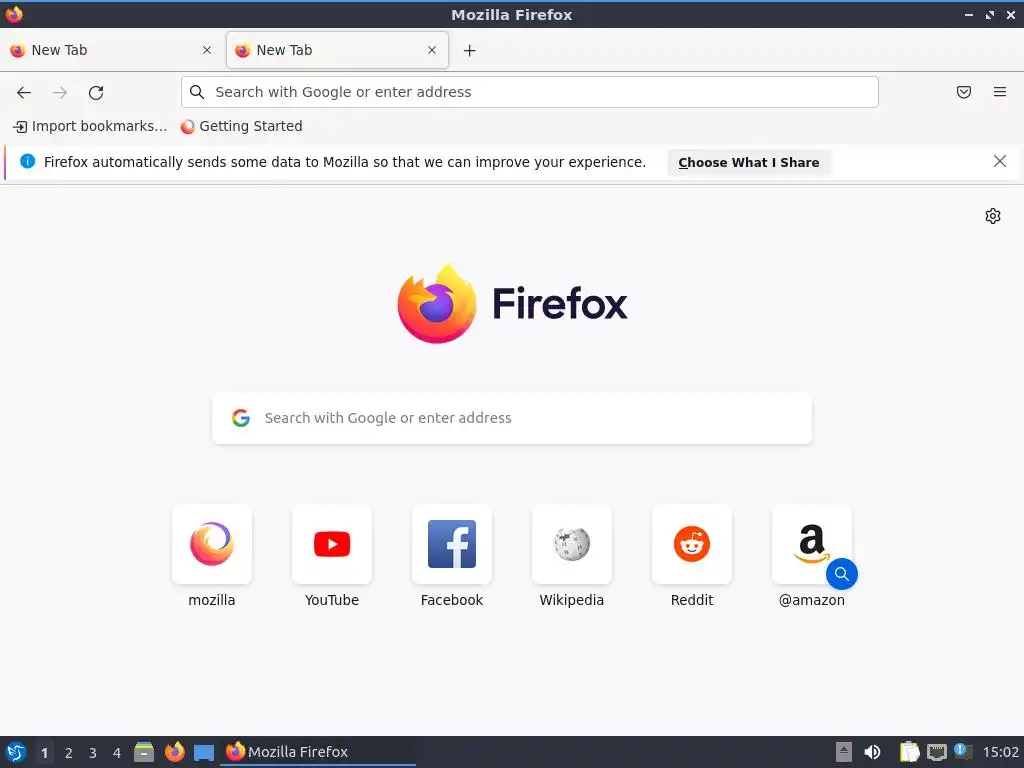The image size is (1024, 768).
Task: Open the volume control tray icon
Action: coord(872,752)
